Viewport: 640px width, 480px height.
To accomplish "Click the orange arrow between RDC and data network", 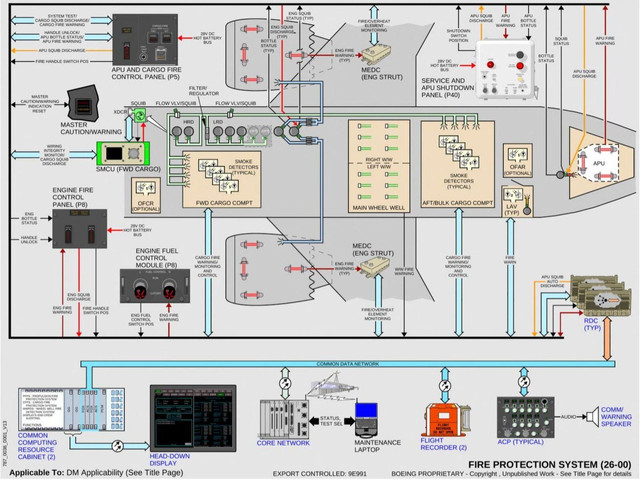I will click(607, 338).
